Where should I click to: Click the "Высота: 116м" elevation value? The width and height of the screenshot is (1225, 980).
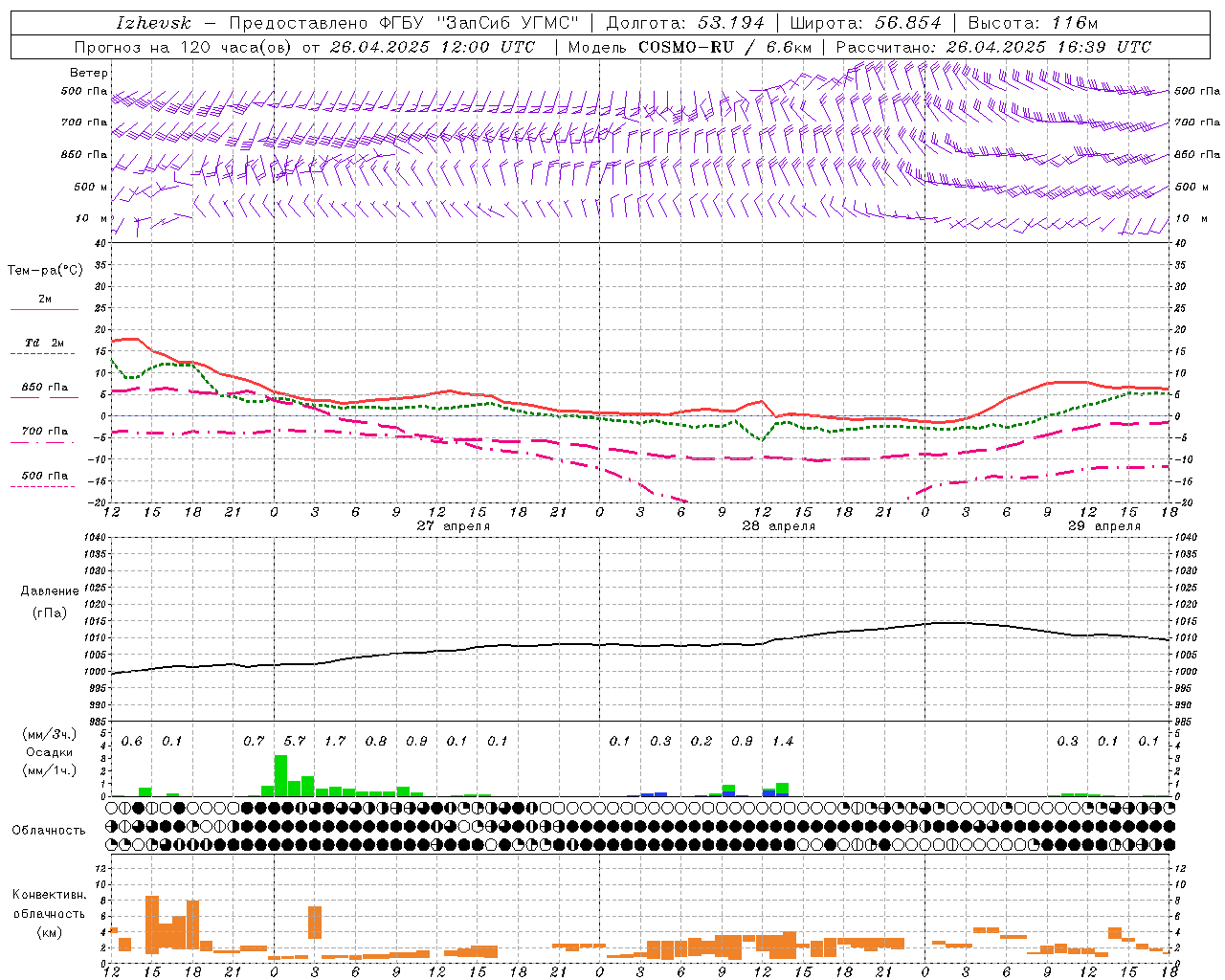pyautogui.click(x=1034, y=23)
